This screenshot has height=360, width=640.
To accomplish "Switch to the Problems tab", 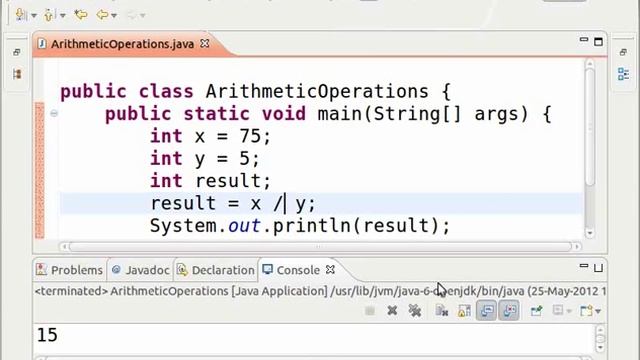I will point(69,270).
